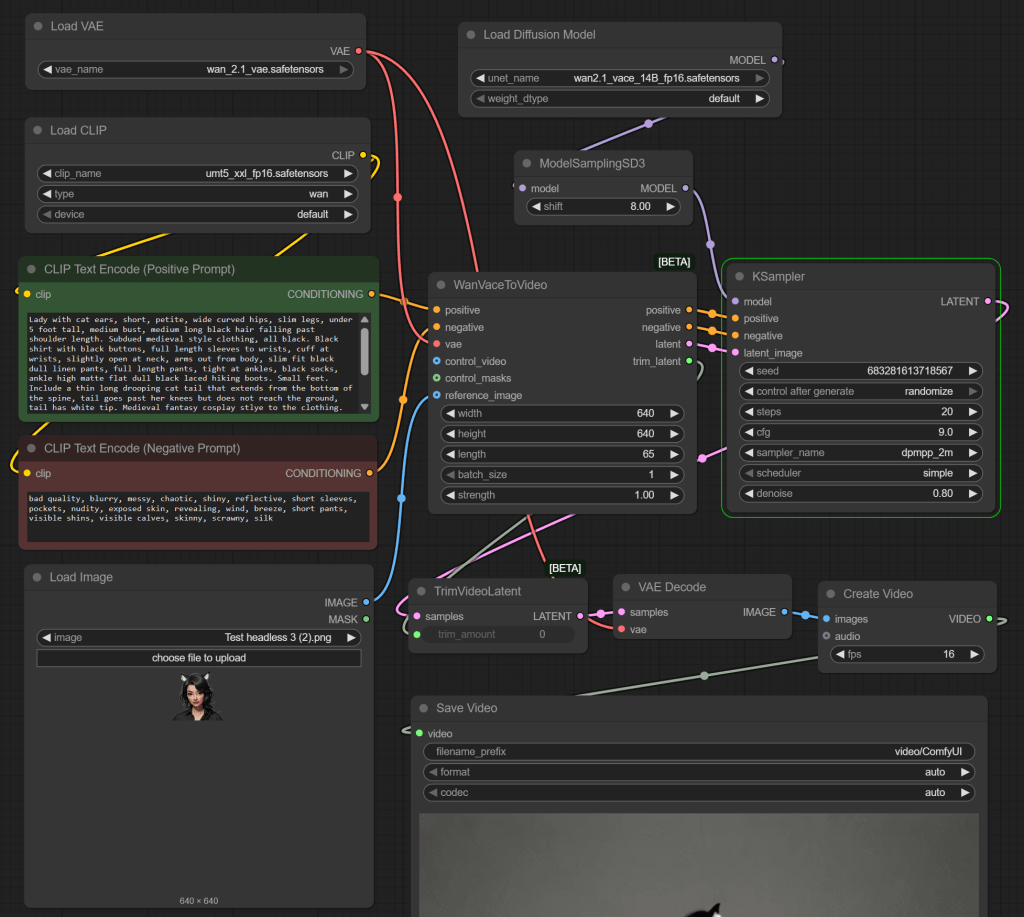Click the CLIP output port on Load CLIP

tap(362, 155)
